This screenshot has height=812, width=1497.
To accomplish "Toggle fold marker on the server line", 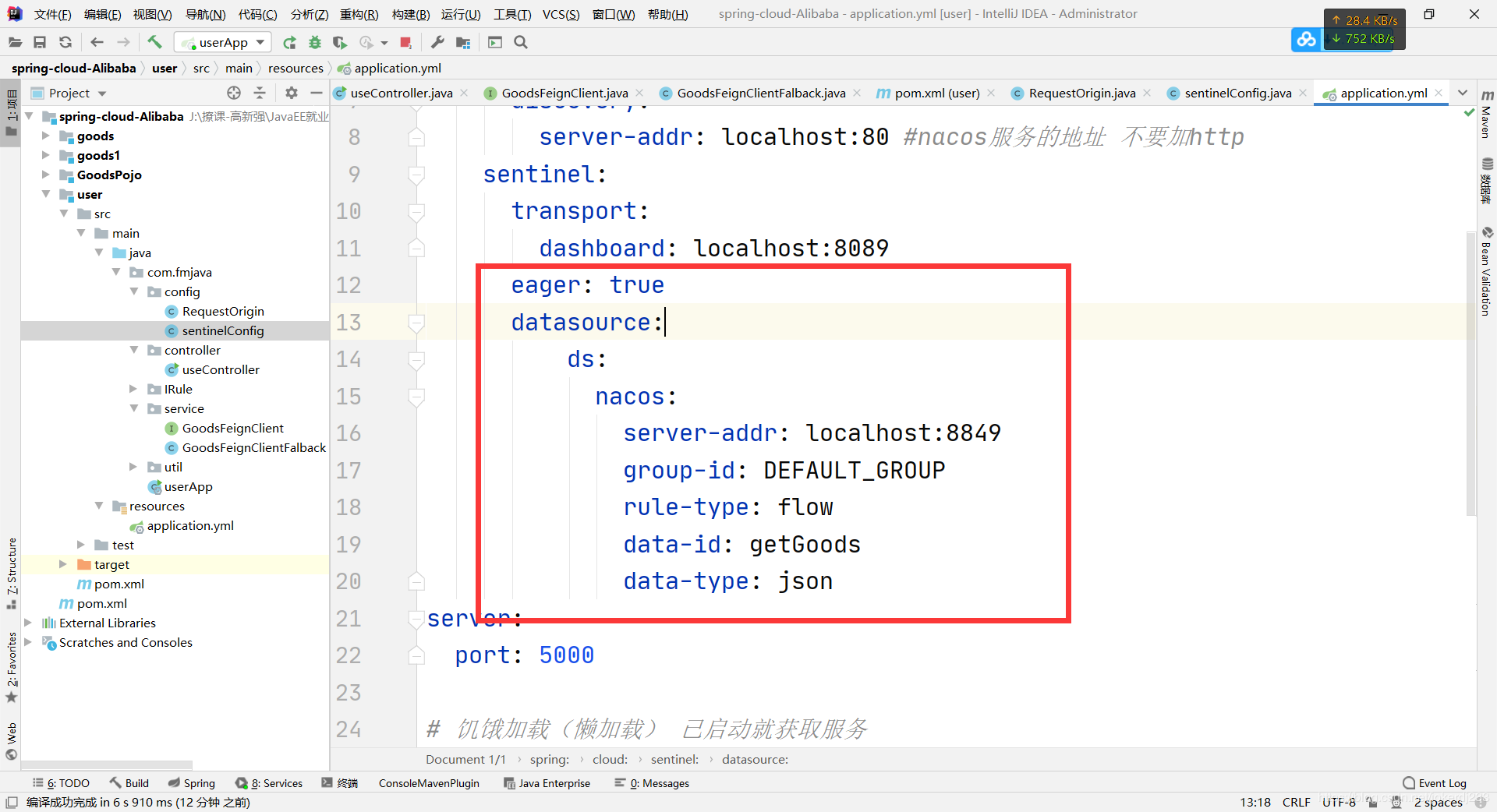I will coord(416,619).
